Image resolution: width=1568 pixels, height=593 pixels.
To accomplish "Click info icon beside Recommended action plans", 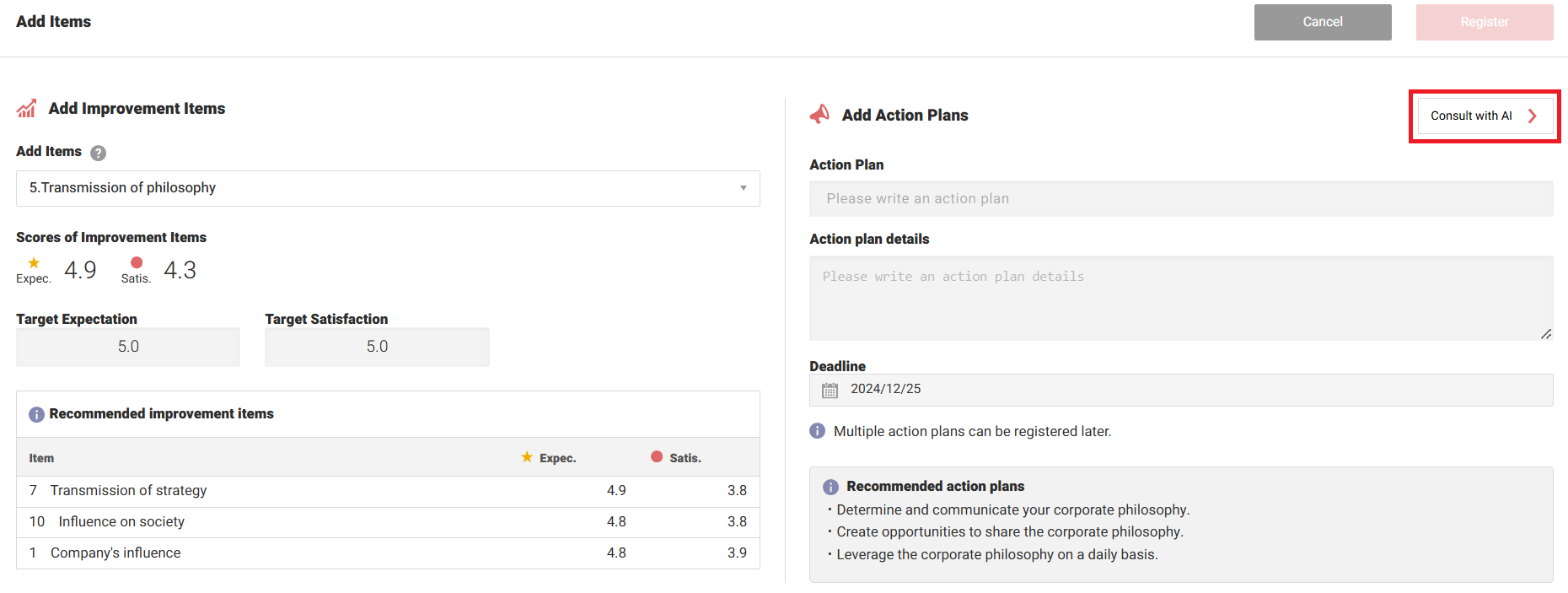I will [x=830, y=487].
